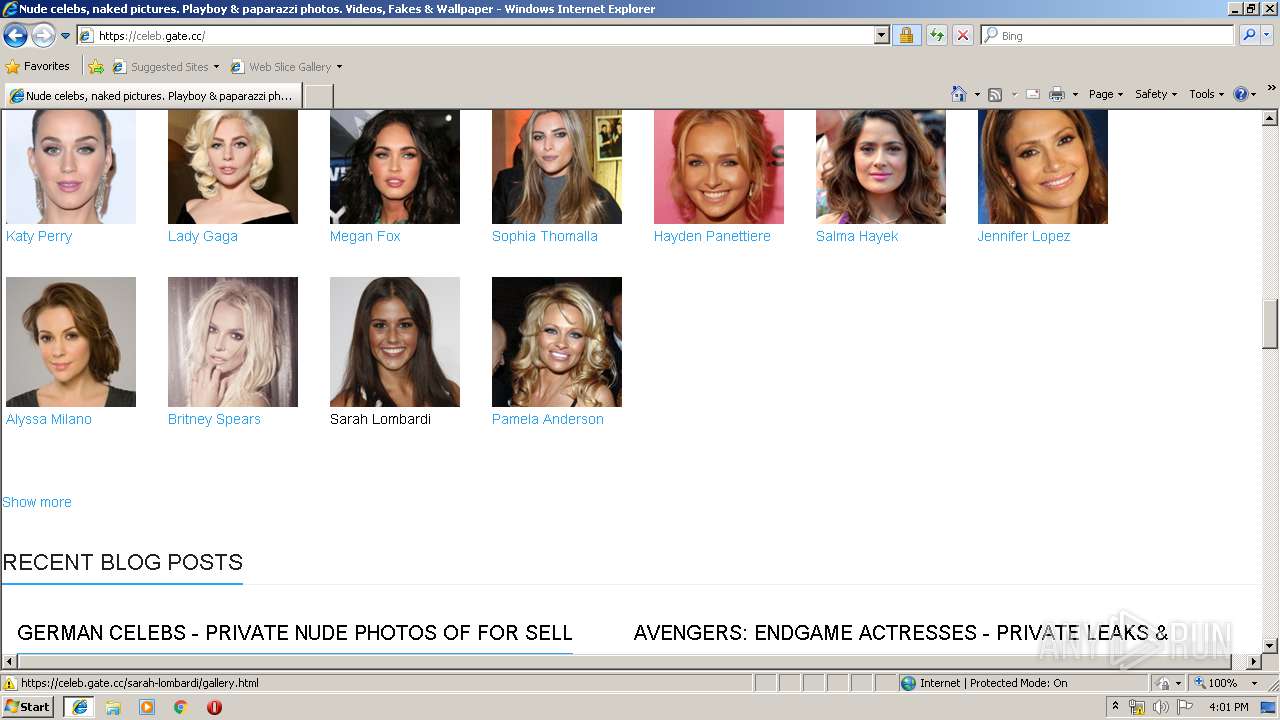
Task: Click the vertical scrollbar up arrow
Action: coord(1270,117)
